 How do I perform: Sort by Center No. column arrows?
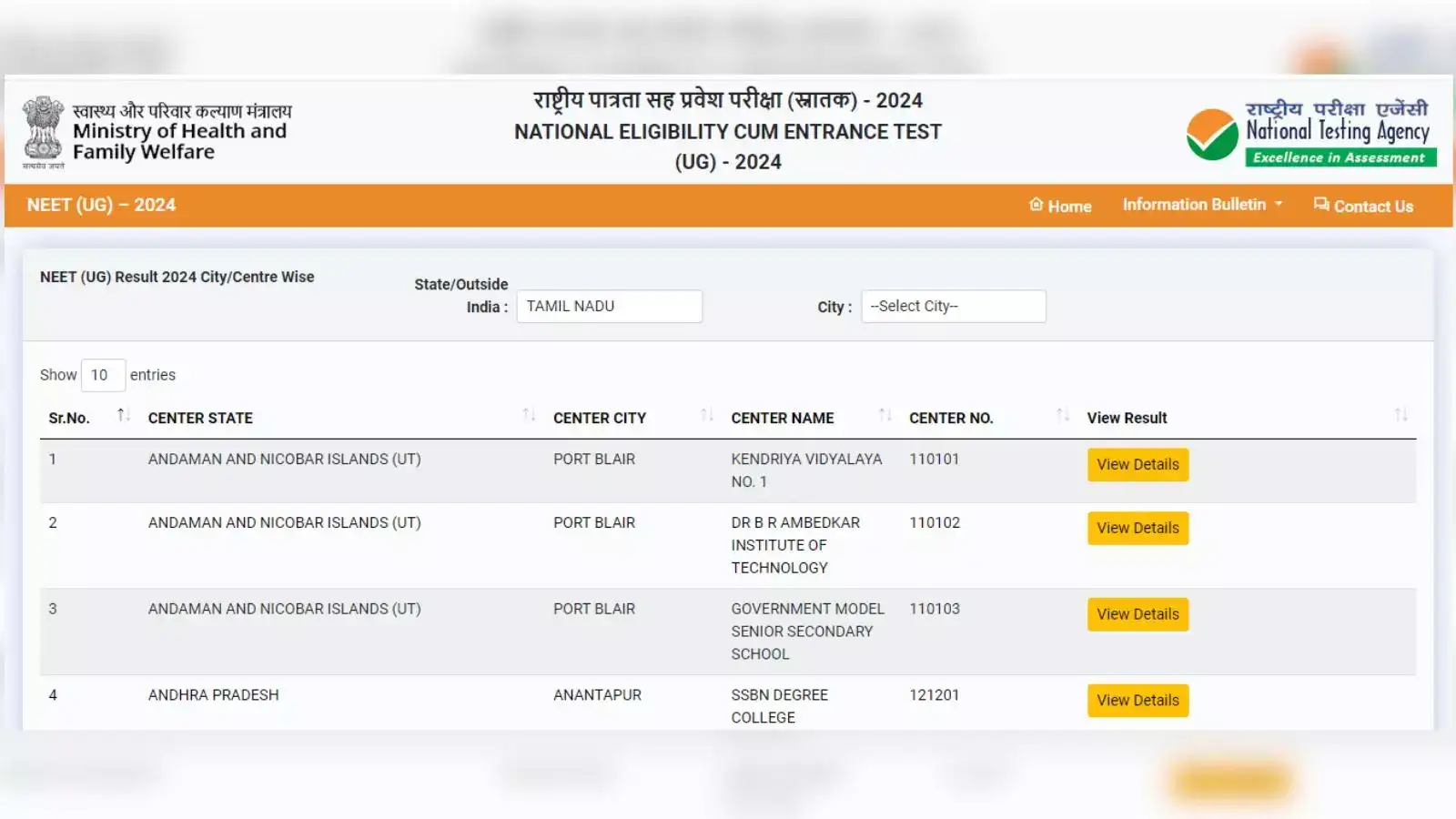[x=1062, y=416]
